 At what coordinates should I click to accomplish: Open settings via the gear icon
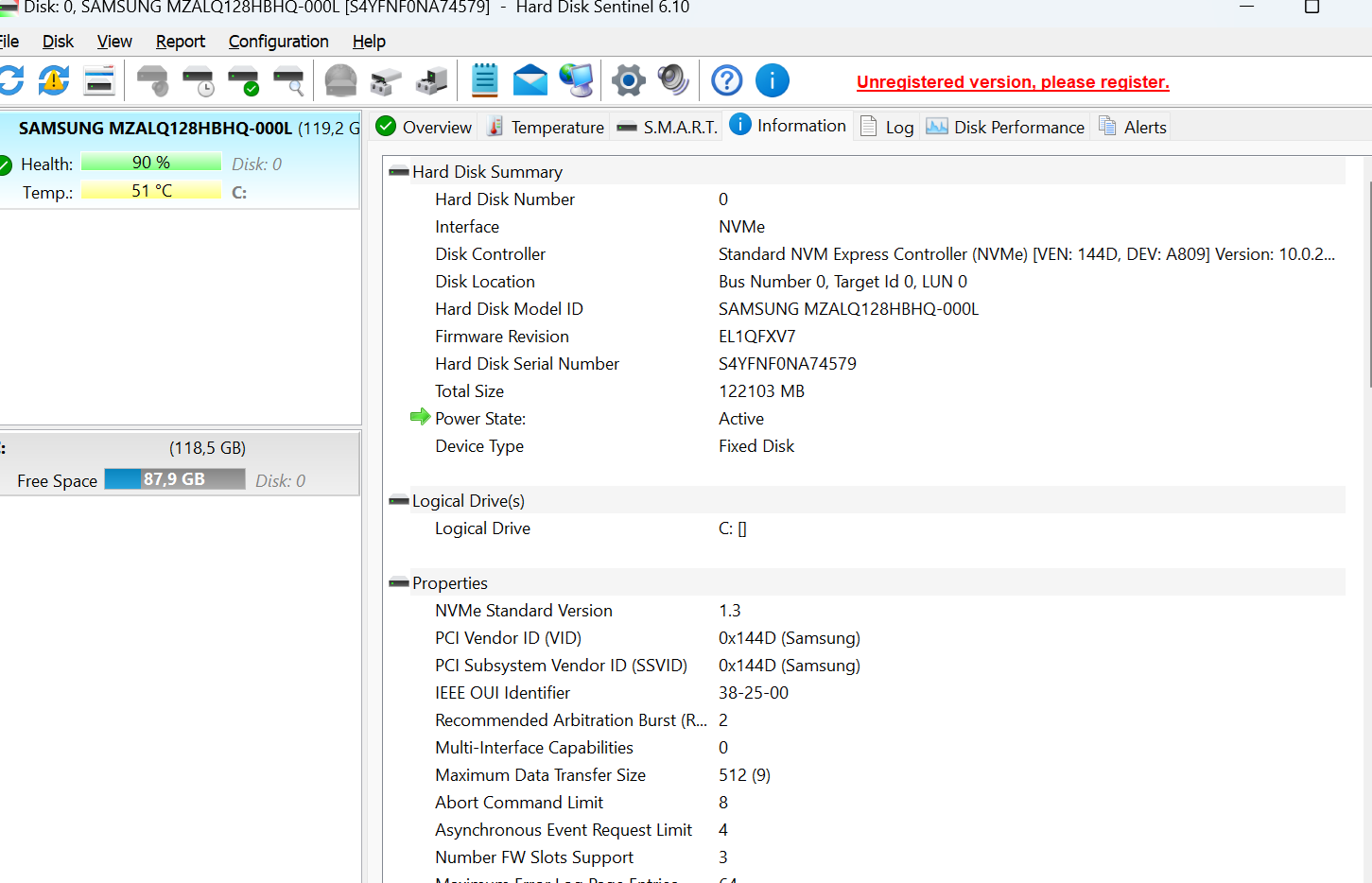(x=628, y=81)
